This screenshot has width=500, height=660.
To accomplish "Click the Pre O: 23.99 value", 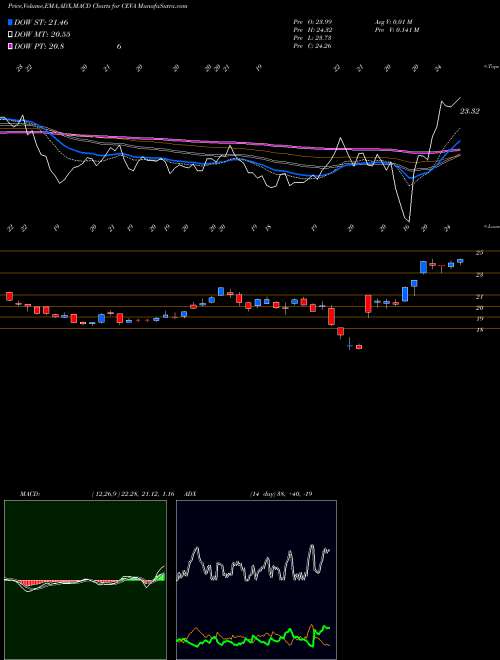I will tap(313, 21).
